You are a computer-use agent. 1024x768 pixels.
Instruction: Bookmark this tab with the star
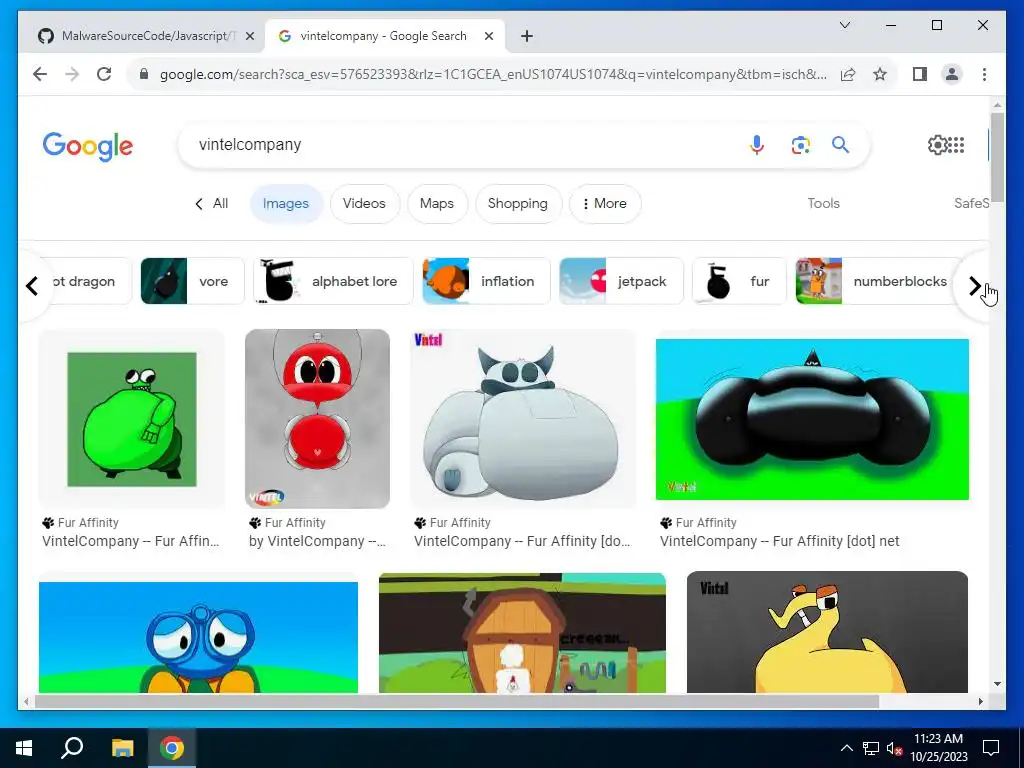(880, 74)
